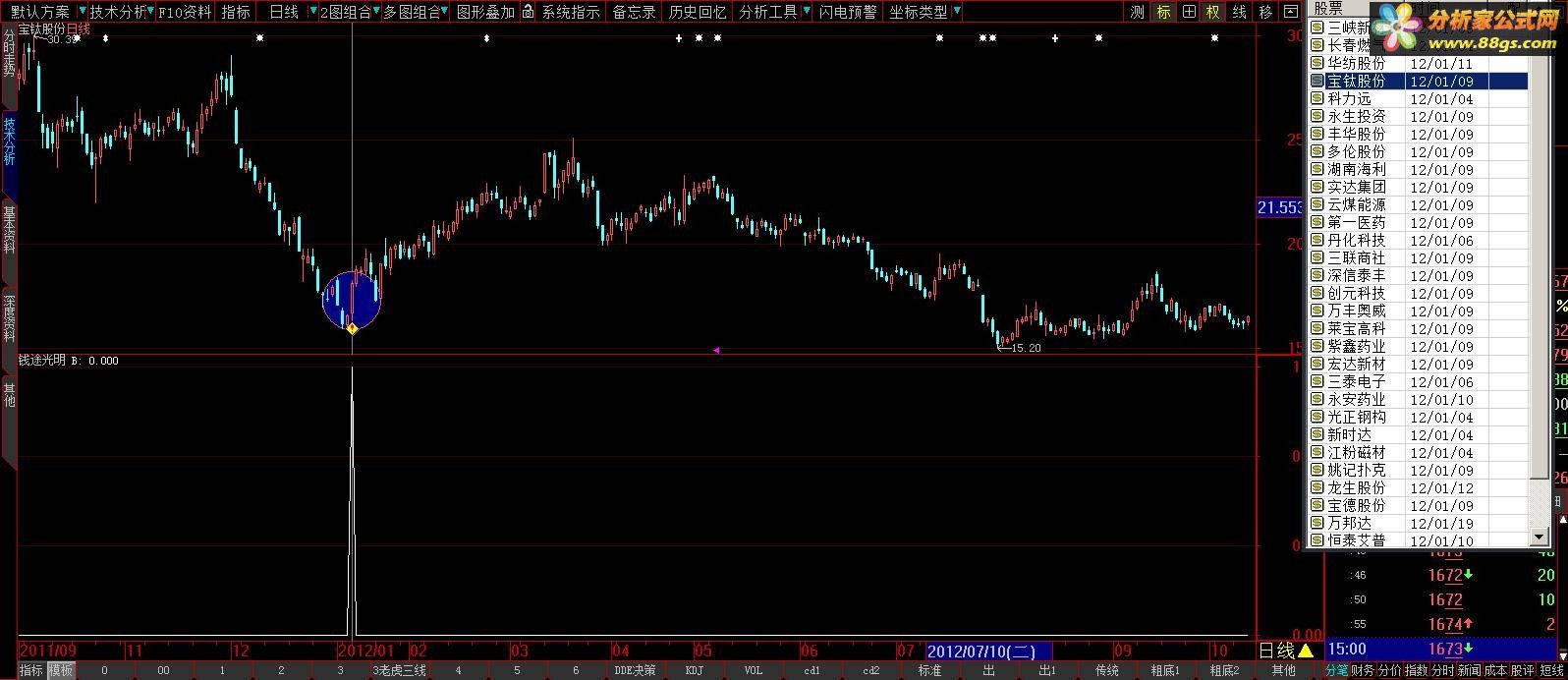Open the 财务 tab at bottom right
This screenshot has height=680, width=1568.
pyautogui.click(x=1364, y=671)
